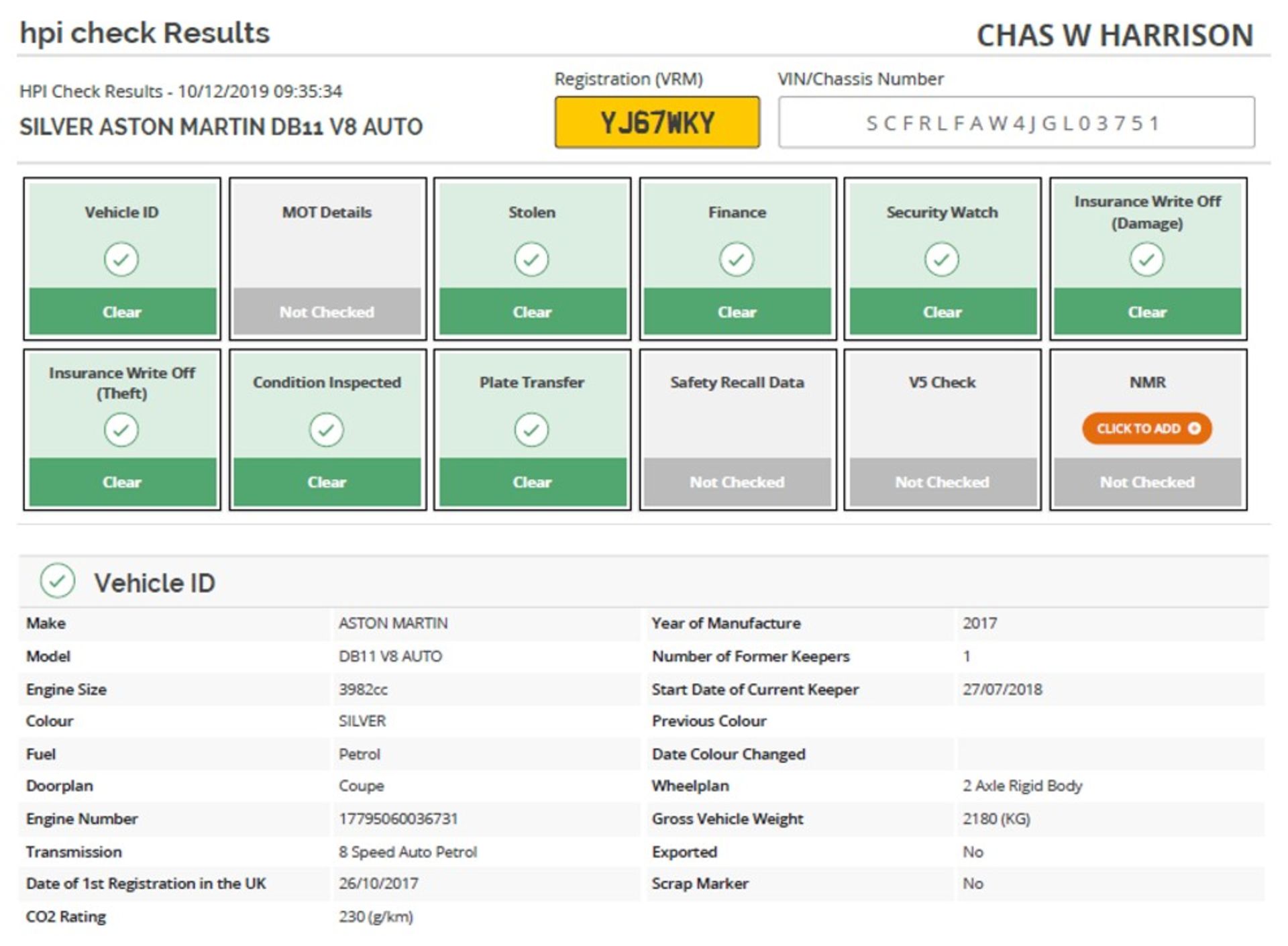Image resolution: width=1288 pixels, height=946 pixels.
Task: Click the Condition Inspected checkmark icon
Action: point(327,430)
